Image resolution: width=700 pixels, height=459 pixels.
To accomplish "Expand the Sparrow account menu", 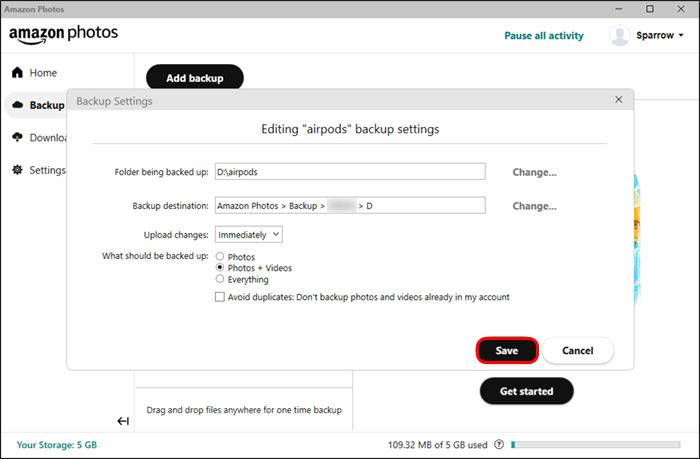I will pyautogui.click(x=660, y=35).
